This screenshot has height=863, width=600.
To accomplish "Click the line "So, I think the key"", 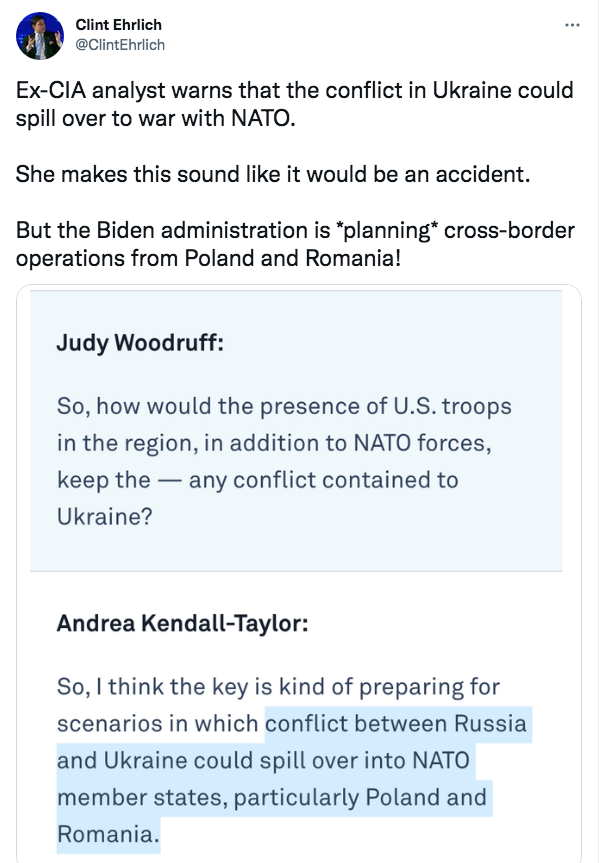I will 278,686.
